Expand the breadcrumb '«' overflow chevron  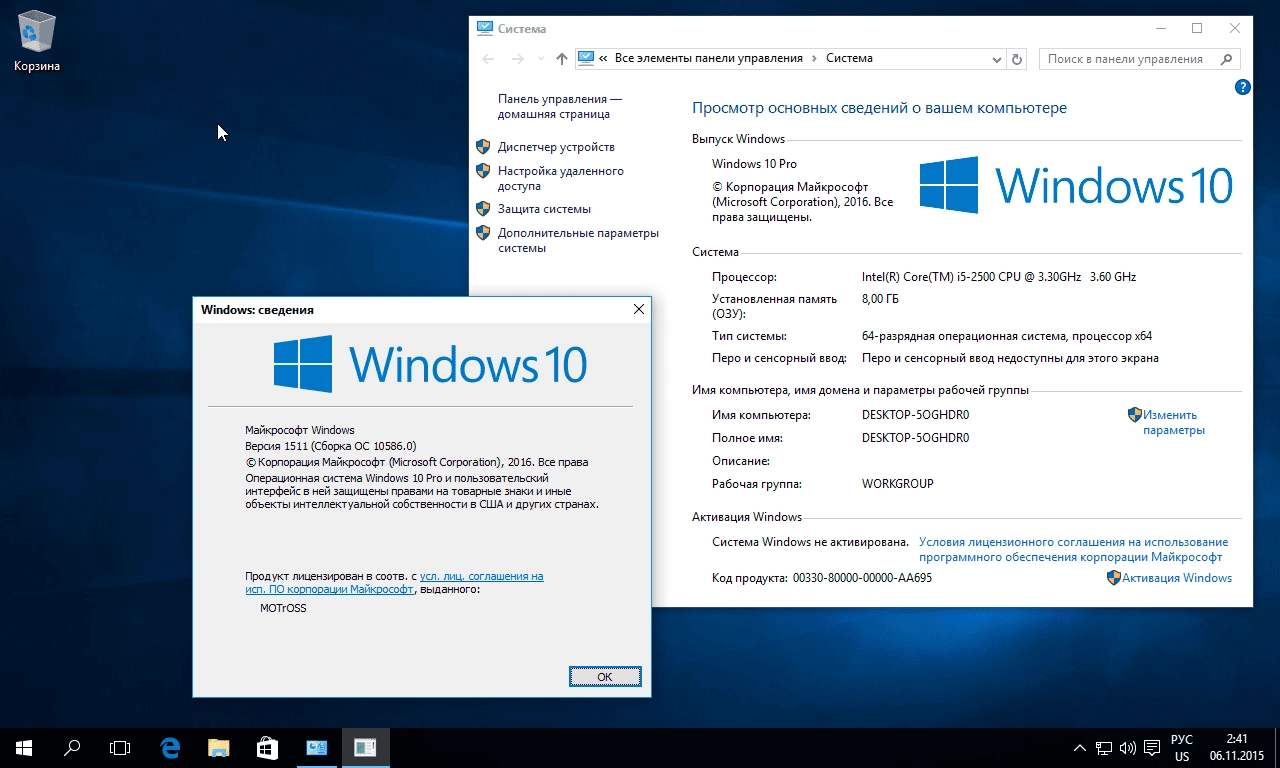(x=604, y=59)
